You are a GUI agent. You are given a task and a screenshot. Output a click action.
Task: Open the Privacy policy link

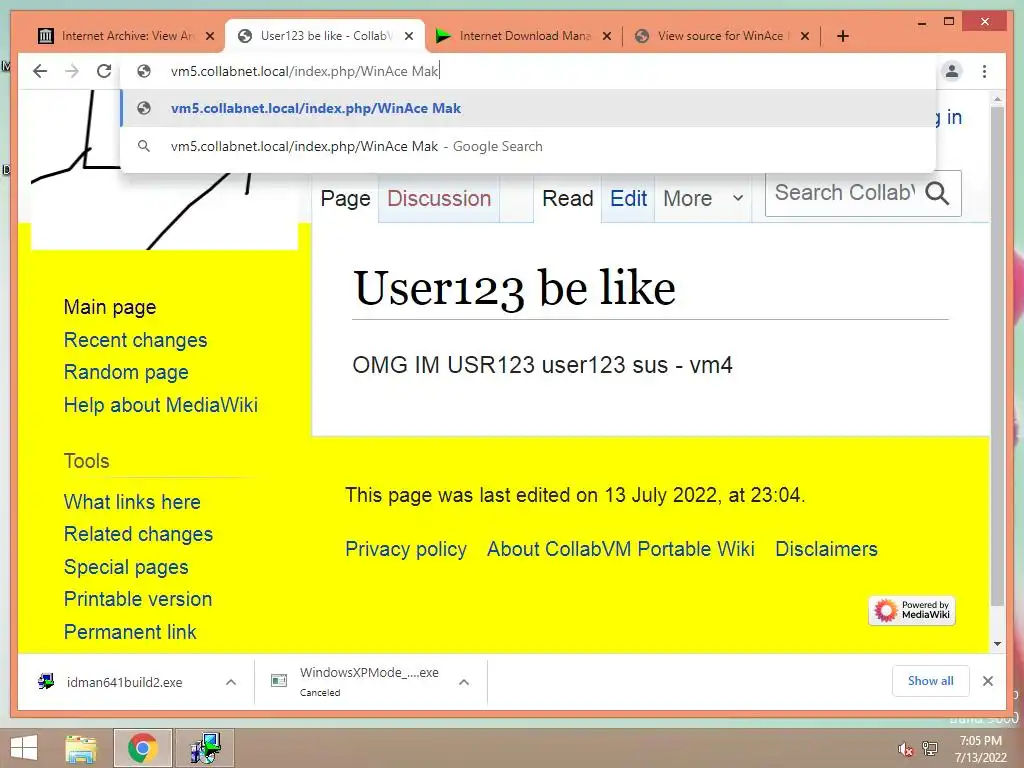(406, 549)
